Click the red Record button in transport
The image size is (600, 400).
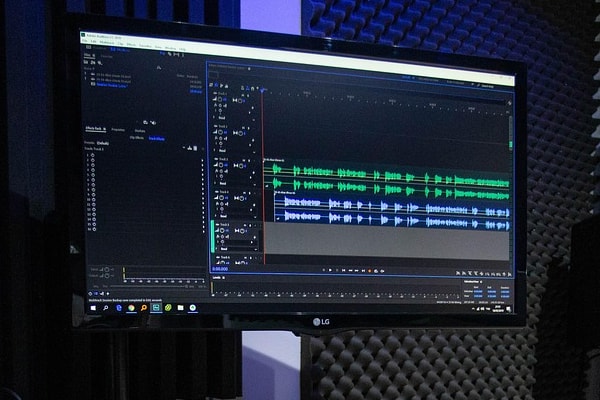368,270
